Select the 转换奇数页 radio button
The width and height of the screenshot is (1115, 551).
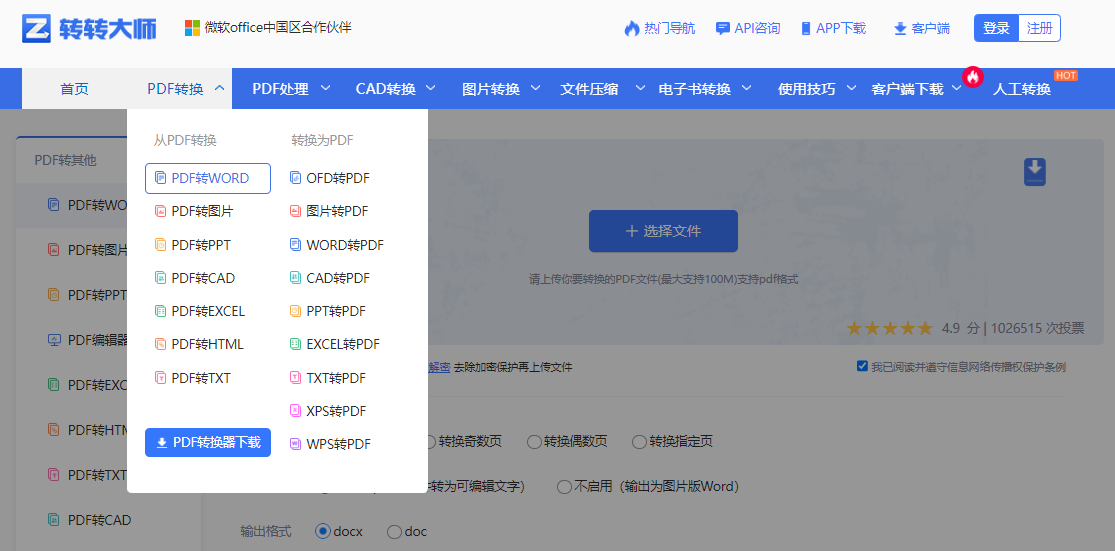[429, 442]
